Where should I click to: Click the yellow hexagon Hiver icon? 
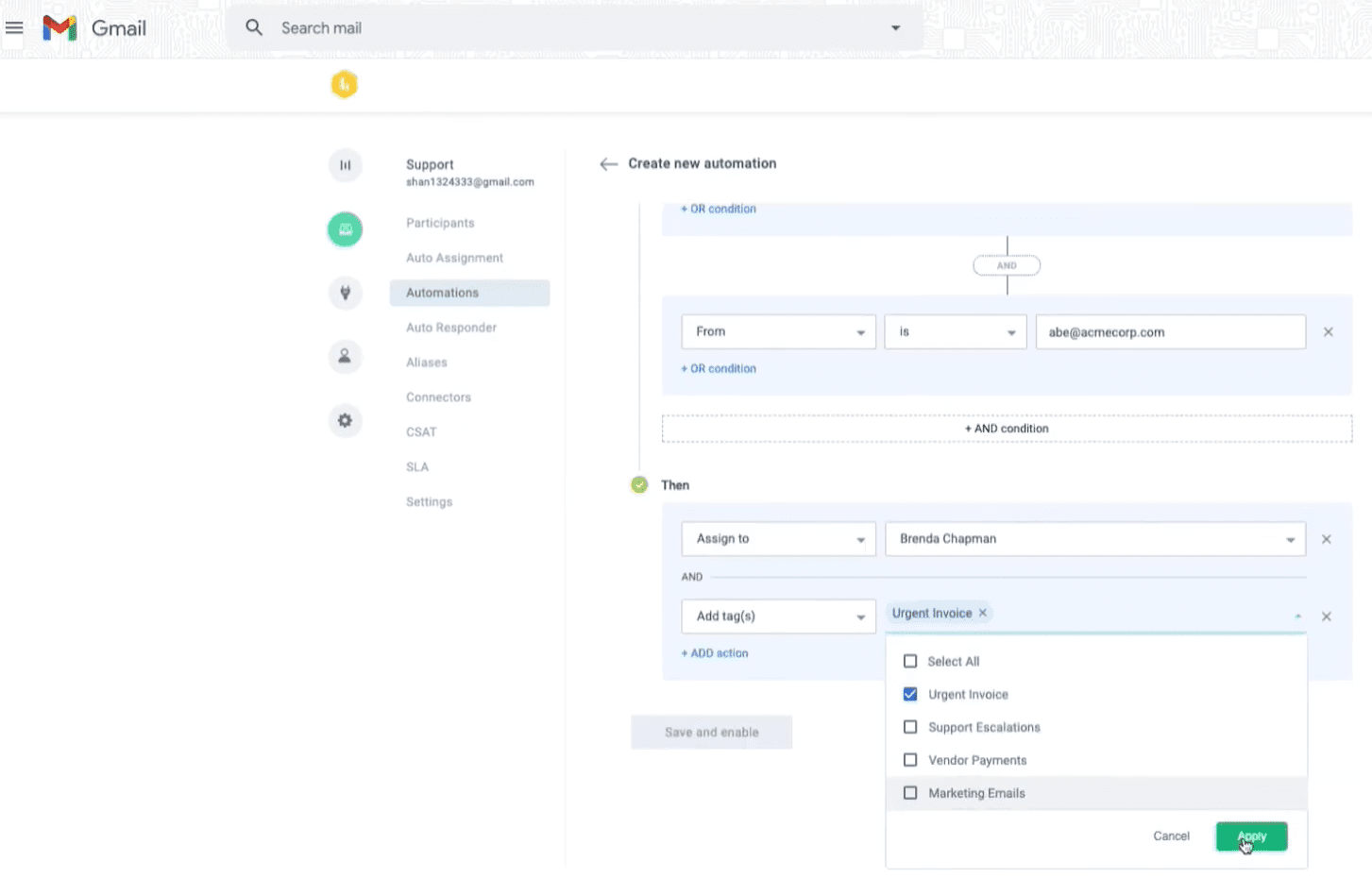point(344,85)
